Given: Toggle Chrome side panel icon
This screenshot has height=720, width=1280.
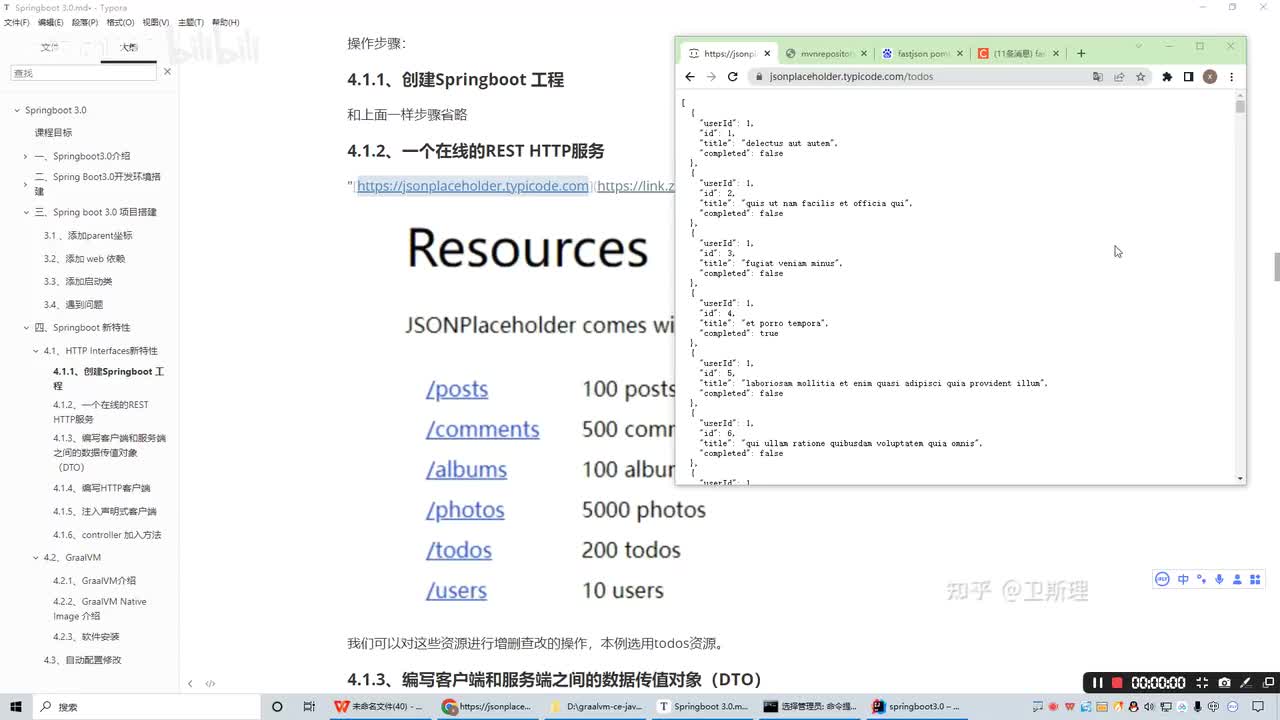Looking at the screenshot, I should pyautogui.click(x=1188, y=77).
